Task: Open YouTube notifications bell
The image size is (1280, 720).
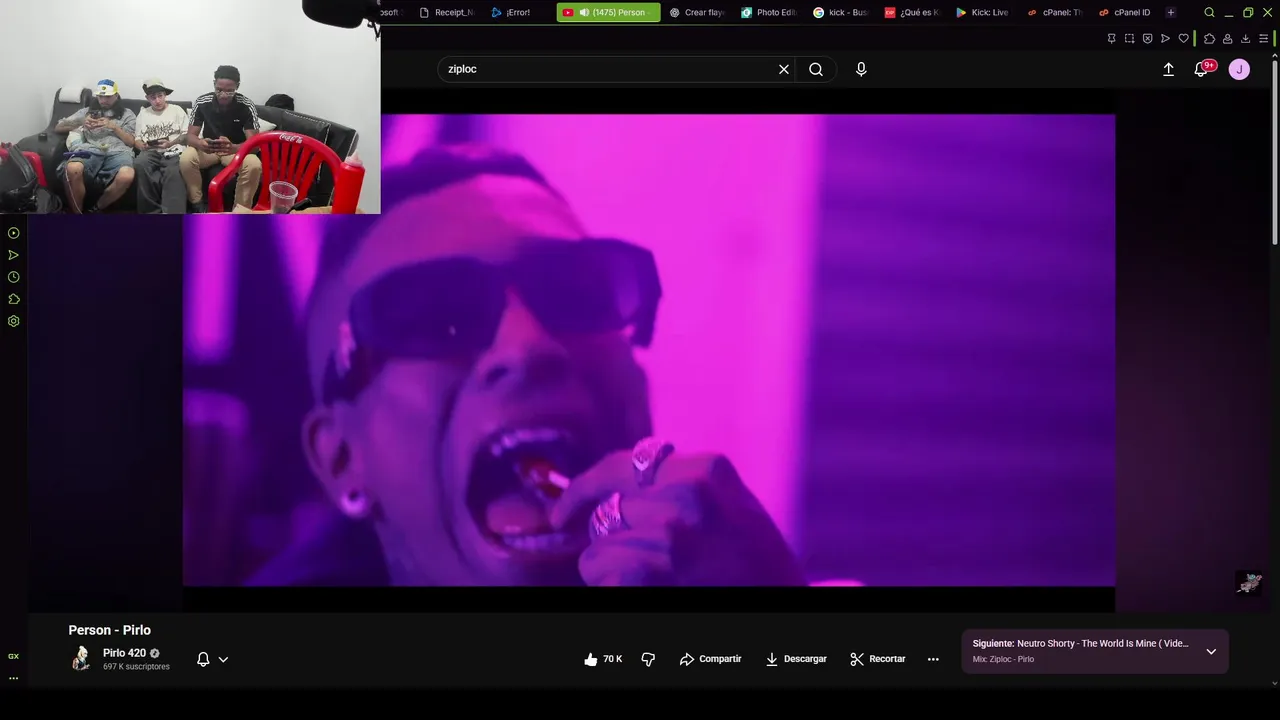Action: click(1202, 69)
